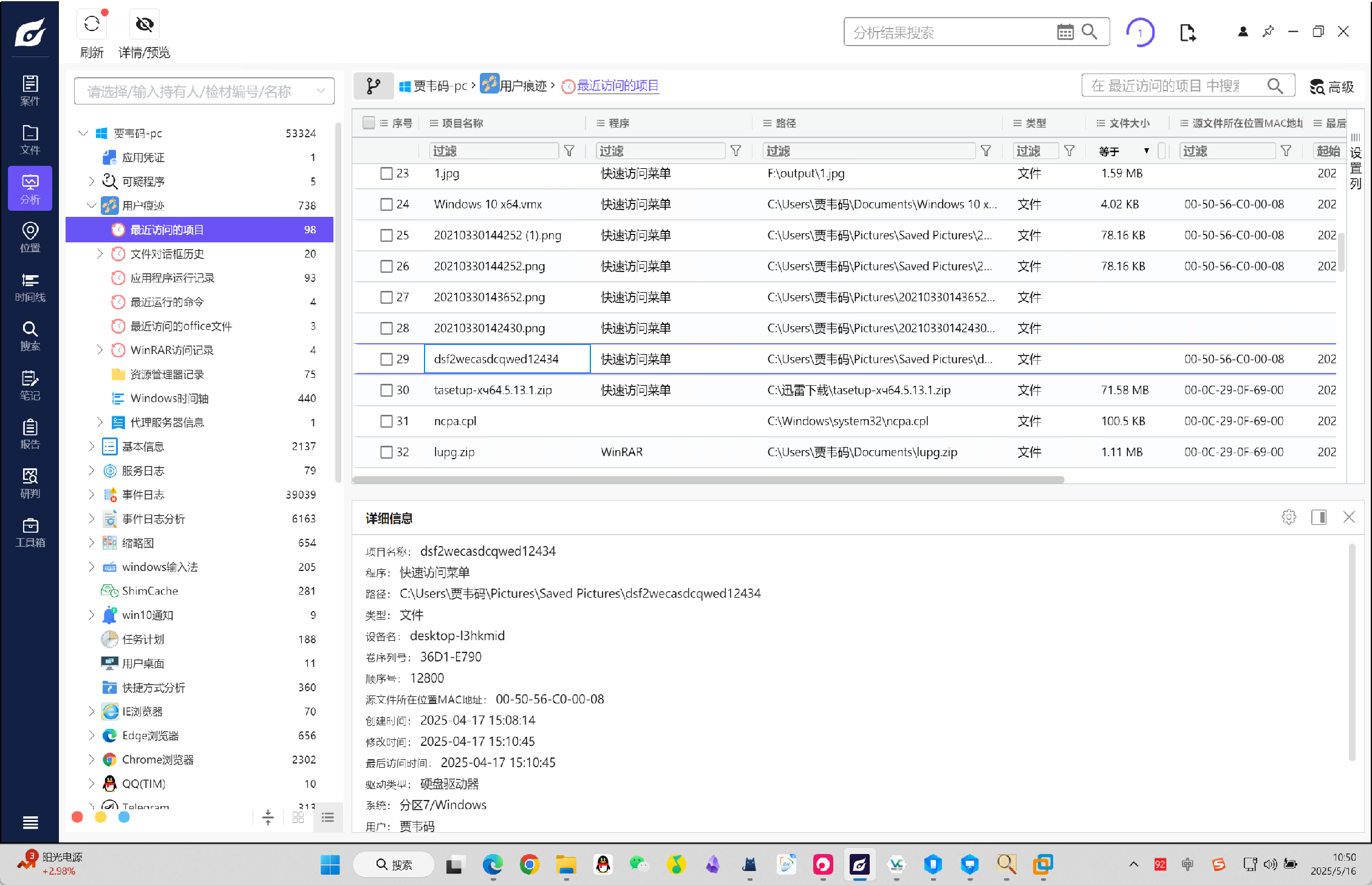Click the red color tag dot
Screen dimensions: 1372x885
(x=77, y=818)
